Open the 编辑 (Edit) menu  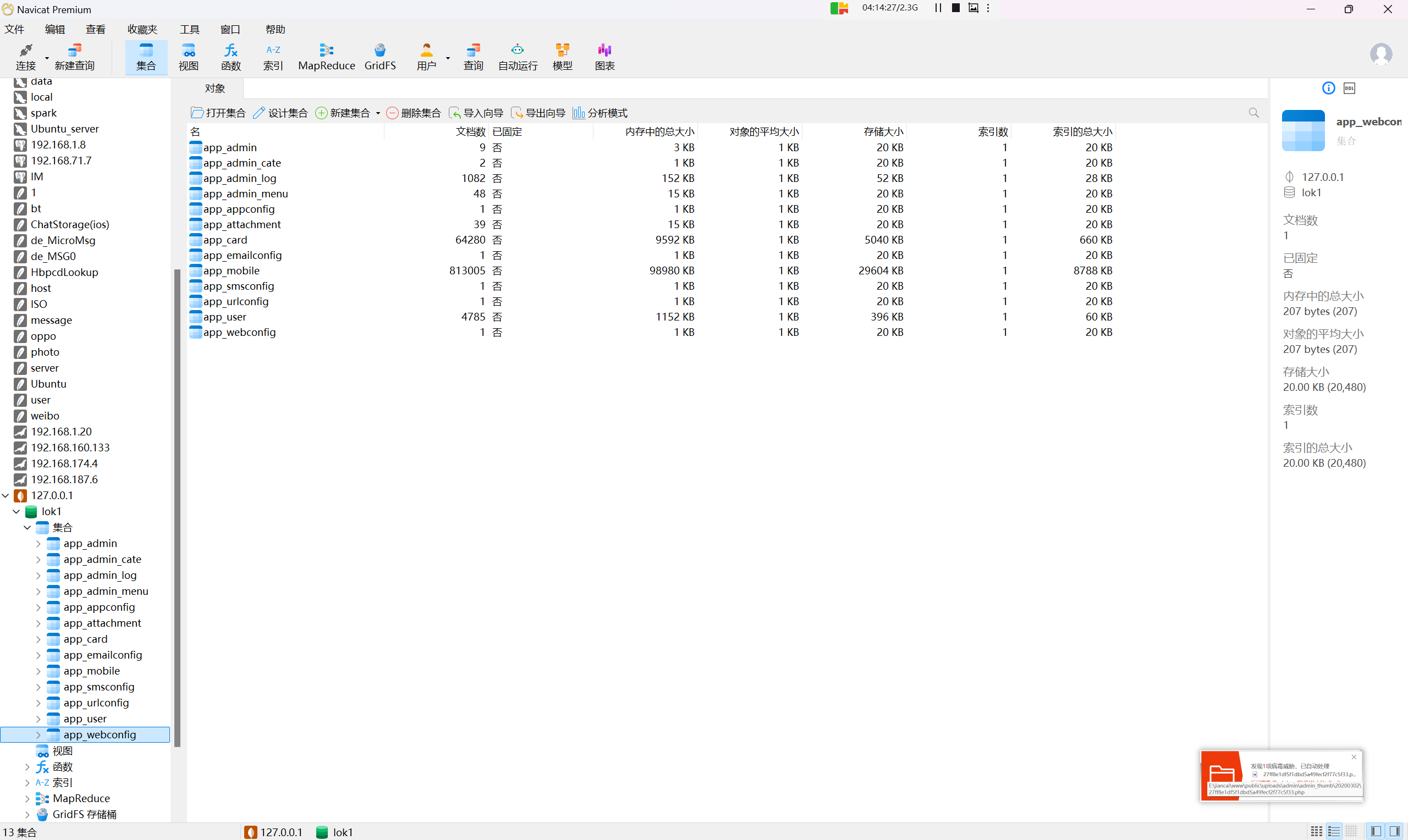55,30
